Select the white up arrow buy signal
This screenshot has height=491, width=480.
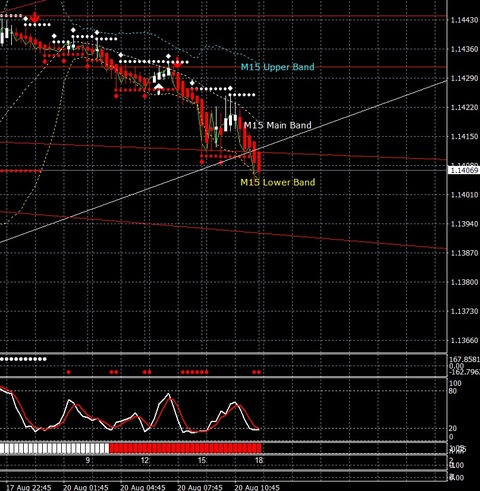coord(159,88)
